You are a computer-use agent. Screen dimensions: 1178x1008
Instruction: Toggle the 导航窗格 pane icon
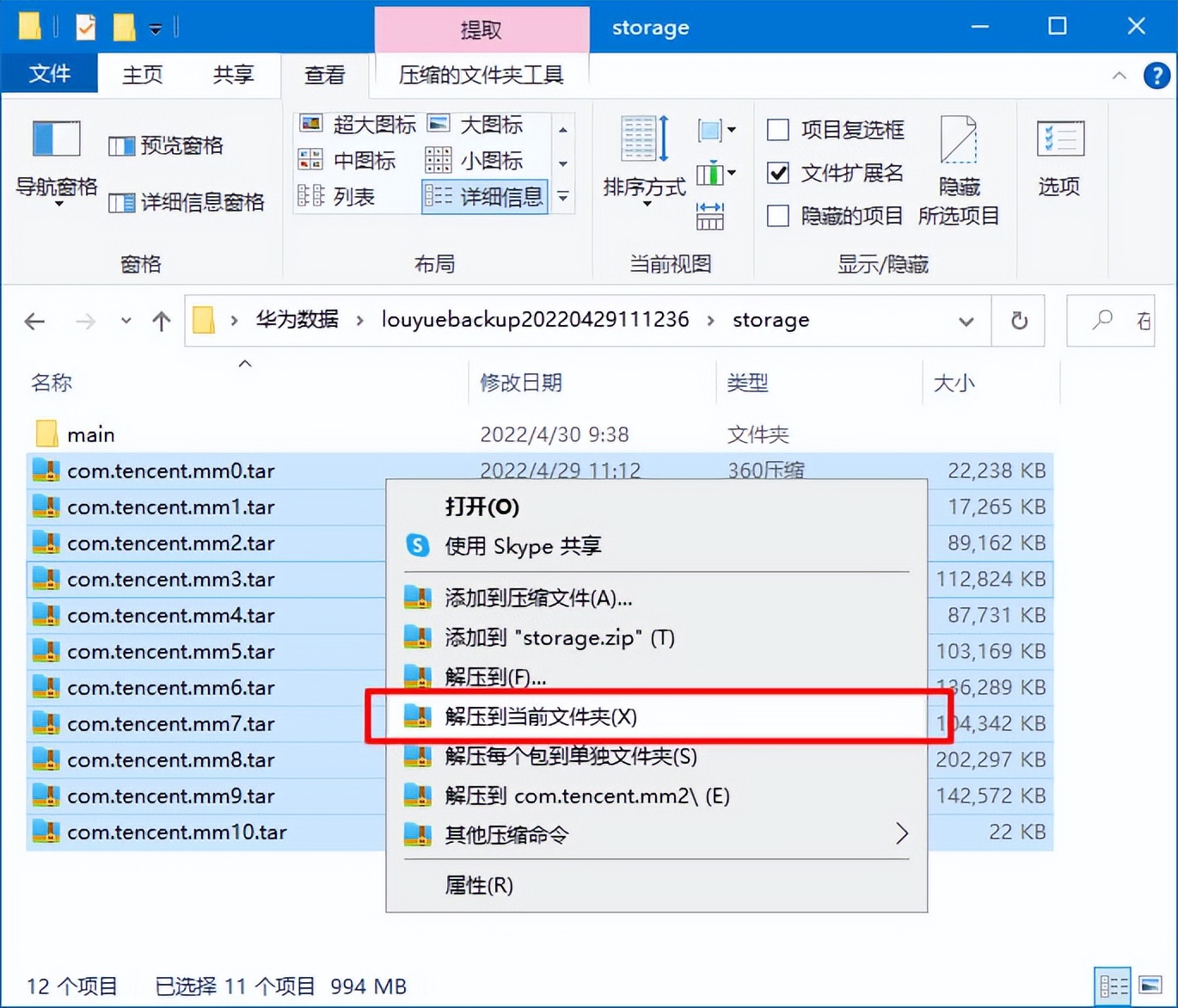click(x=54, y=159)
